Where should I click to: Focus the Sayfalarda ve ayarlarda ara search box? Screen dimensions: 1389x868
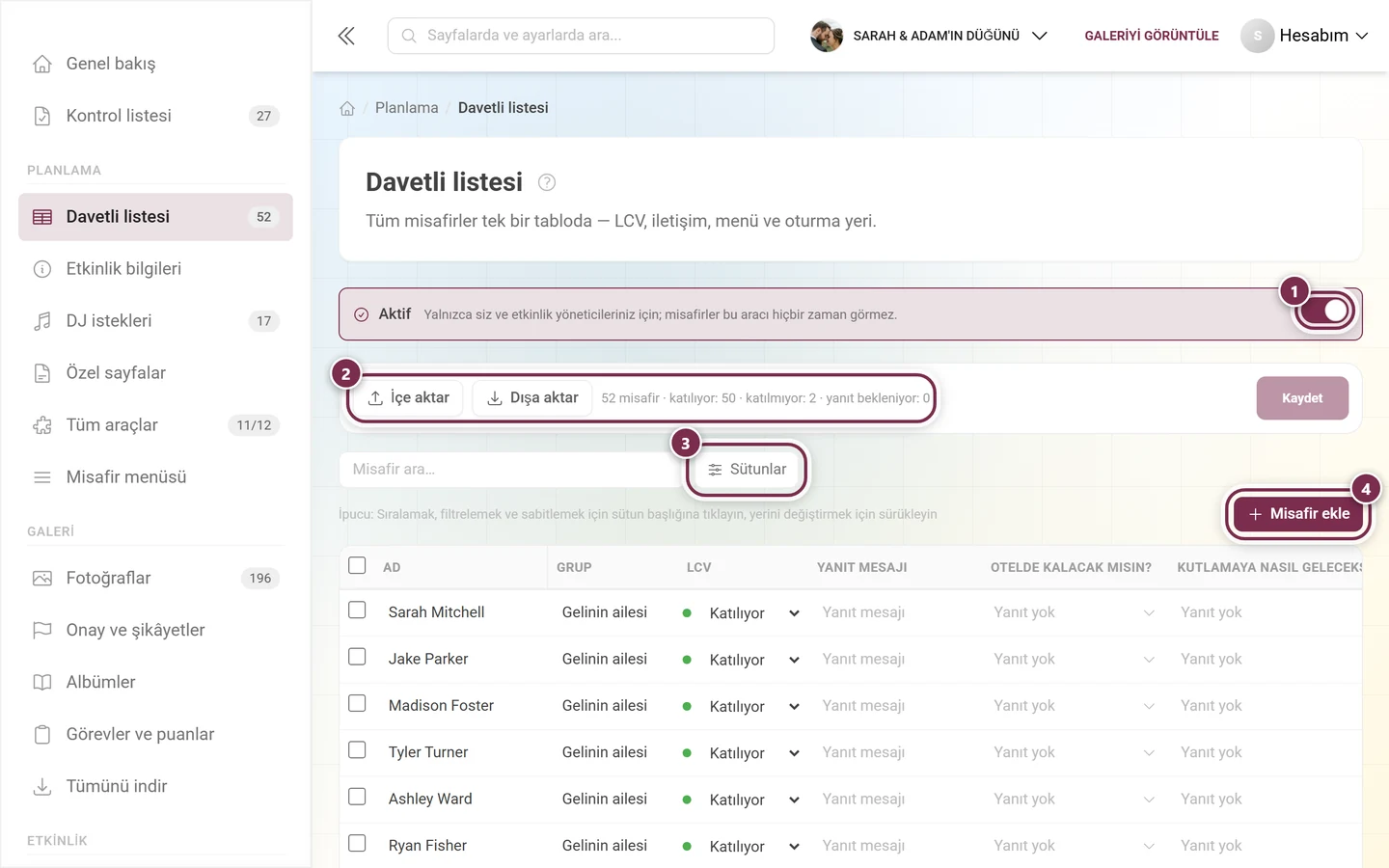tap(581, 36)
